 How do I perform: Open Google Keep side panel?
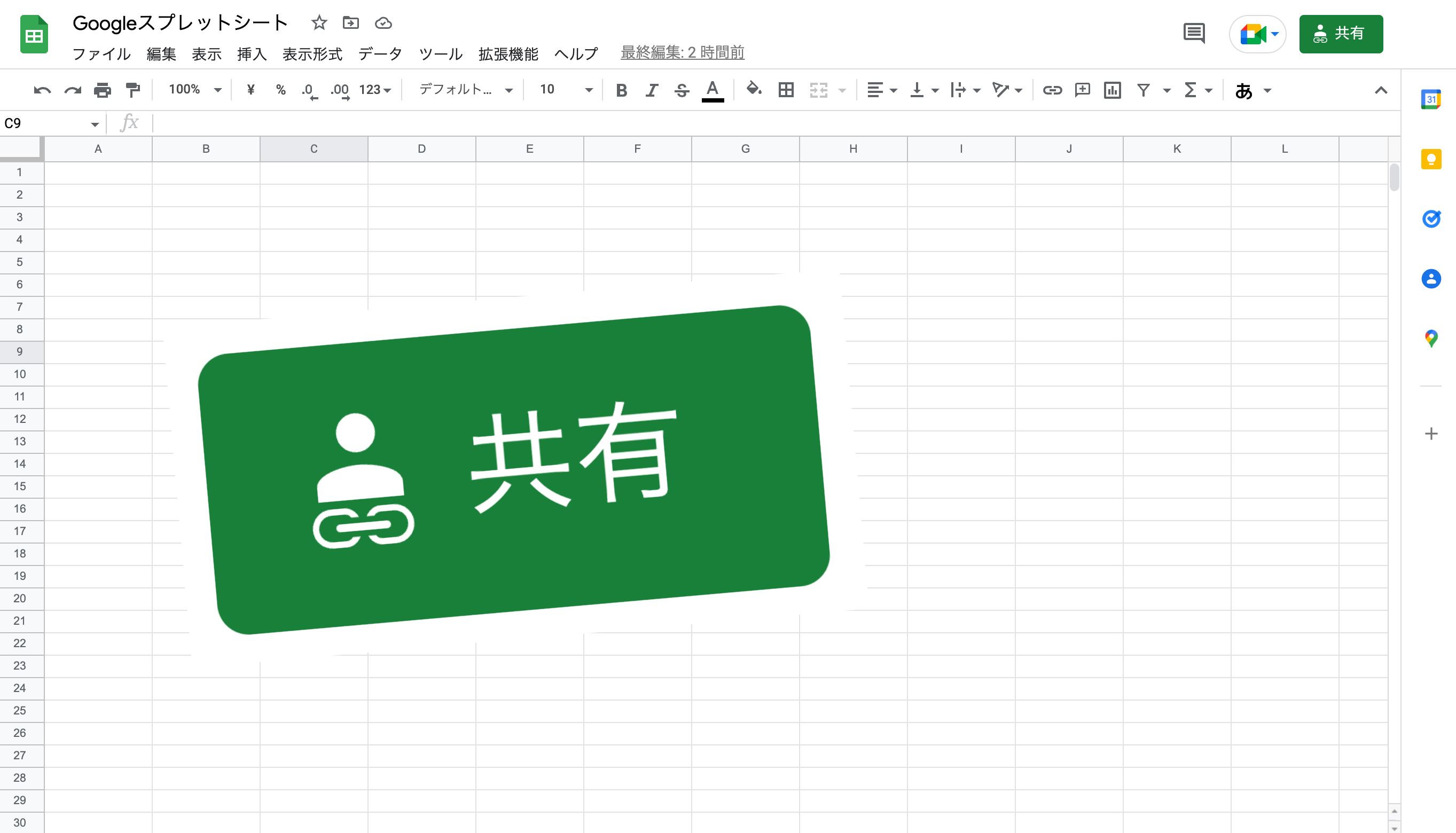(1431, 159)
